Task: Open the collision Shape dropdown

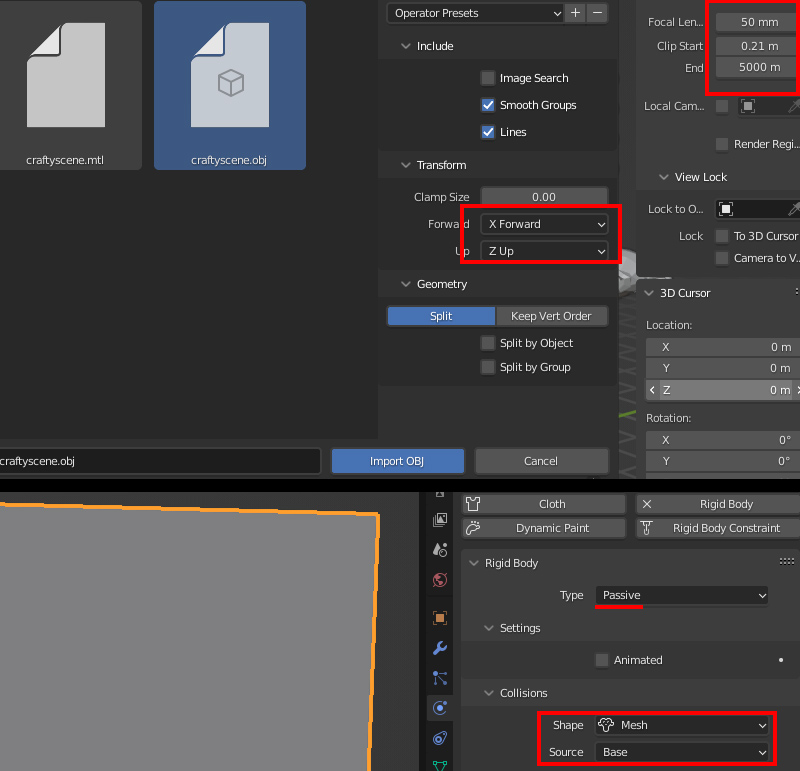Action: [x=682, y=725]
